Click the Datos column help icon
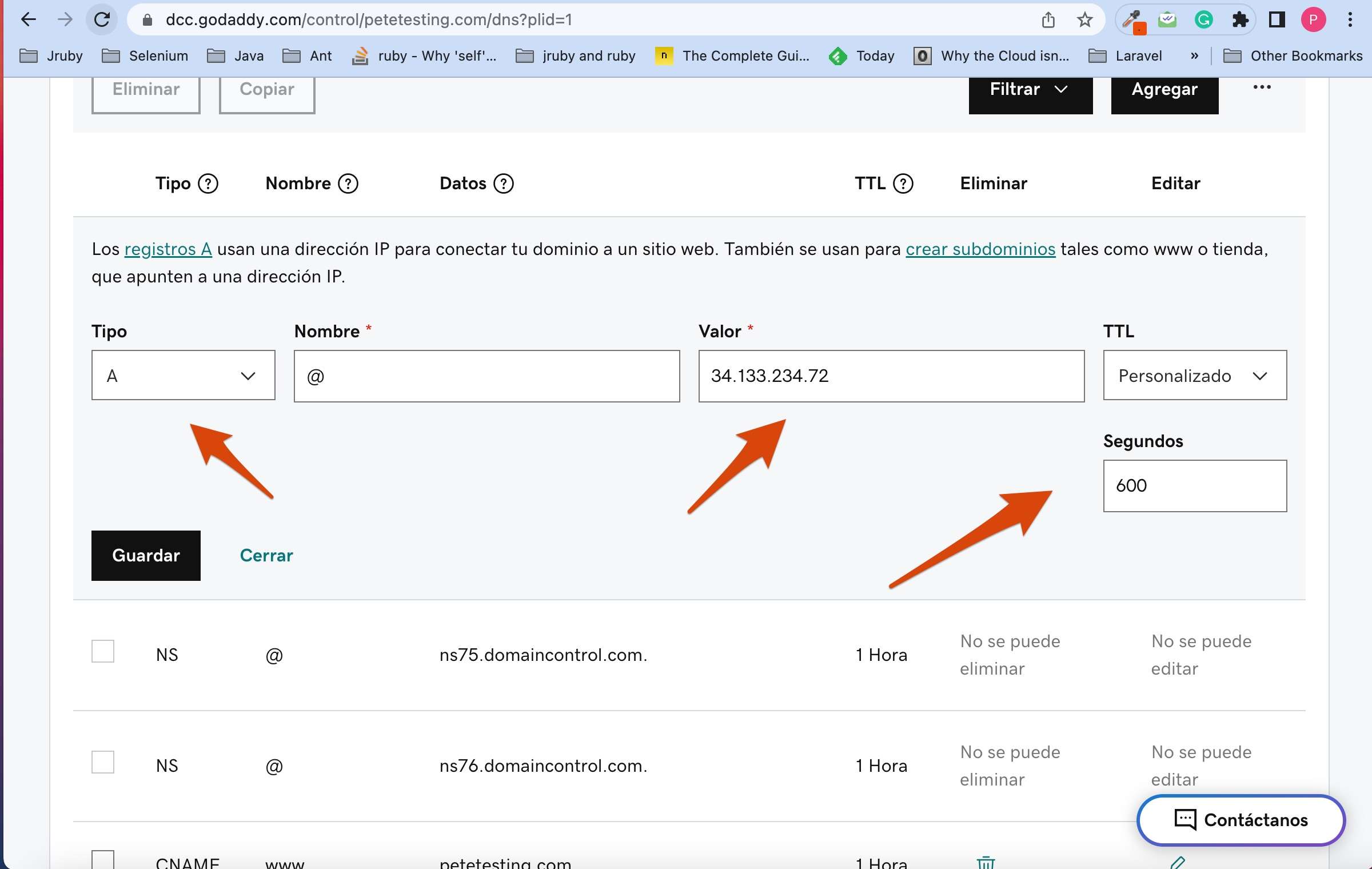The height and width of the screenshot is (869, 1372). pos(504,184)
